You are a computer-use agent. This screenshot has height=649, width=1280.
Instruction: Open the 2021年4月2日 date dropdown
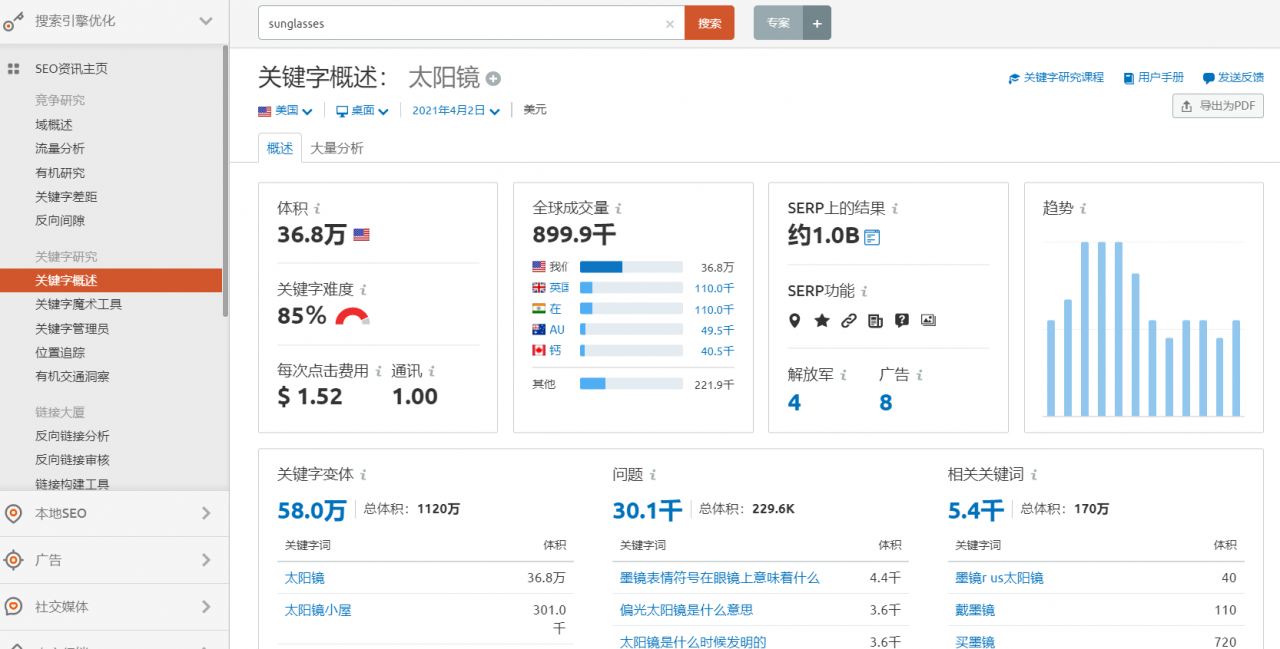coord(456,111)
